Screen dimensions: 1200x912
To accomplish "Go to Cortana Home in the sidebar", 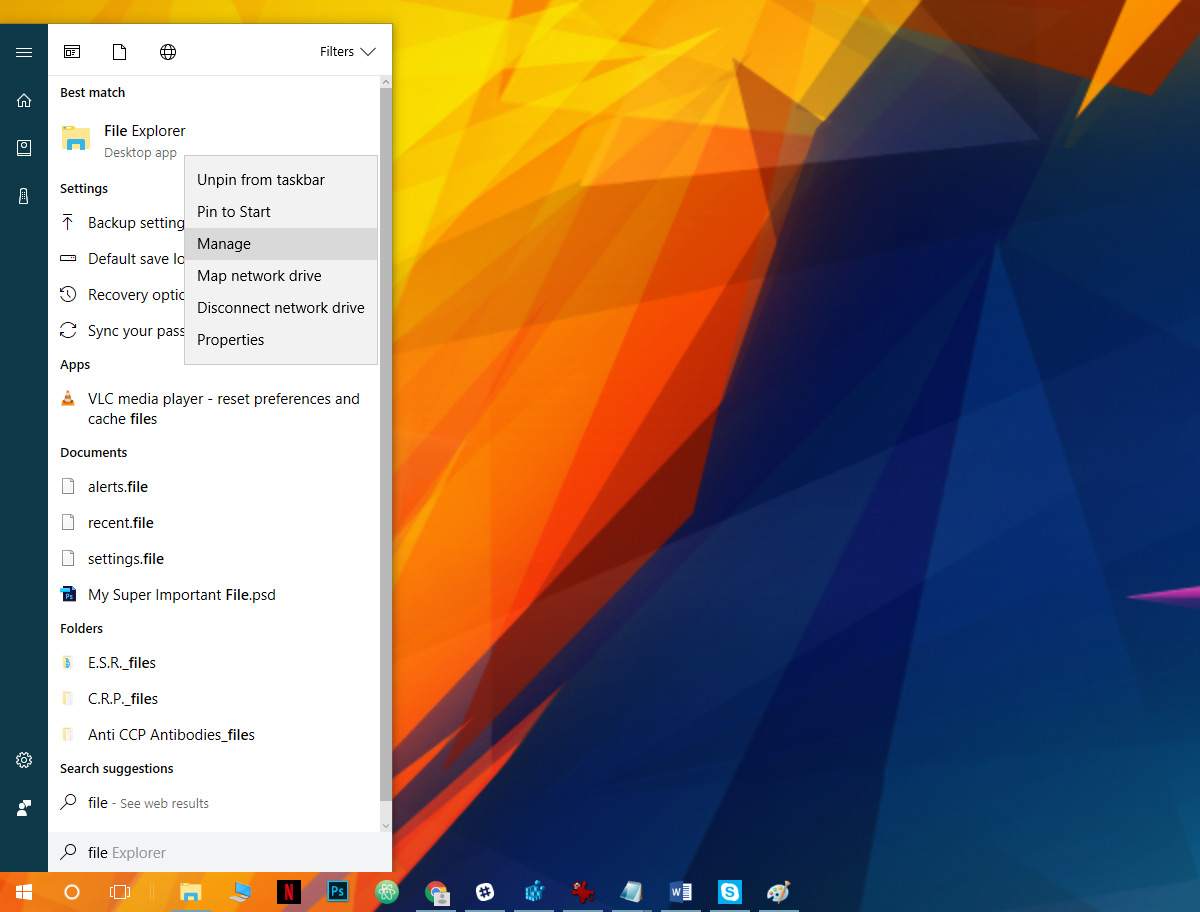I will coord(24,100).
